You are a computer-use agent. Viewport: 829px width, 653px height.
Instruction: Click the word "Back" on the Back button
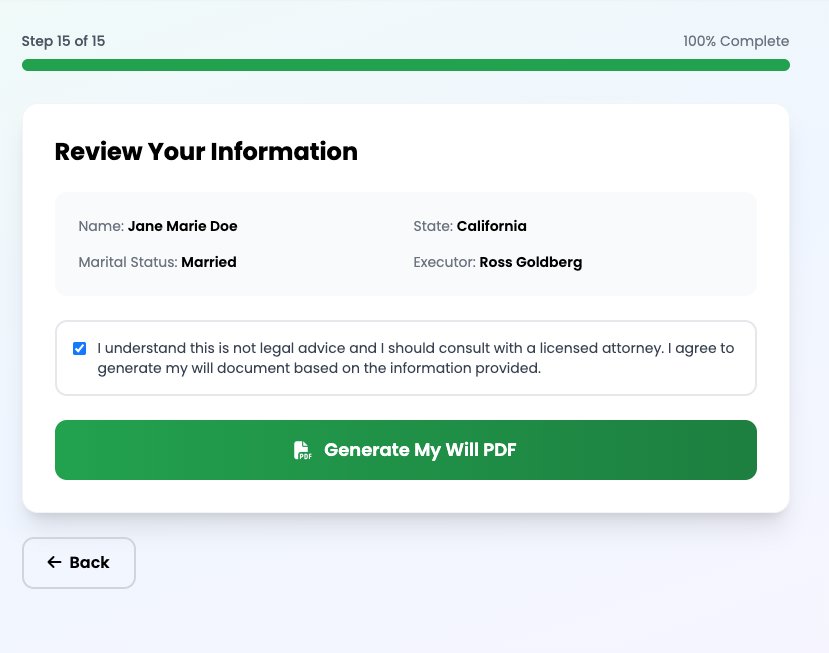pos(89,562)
